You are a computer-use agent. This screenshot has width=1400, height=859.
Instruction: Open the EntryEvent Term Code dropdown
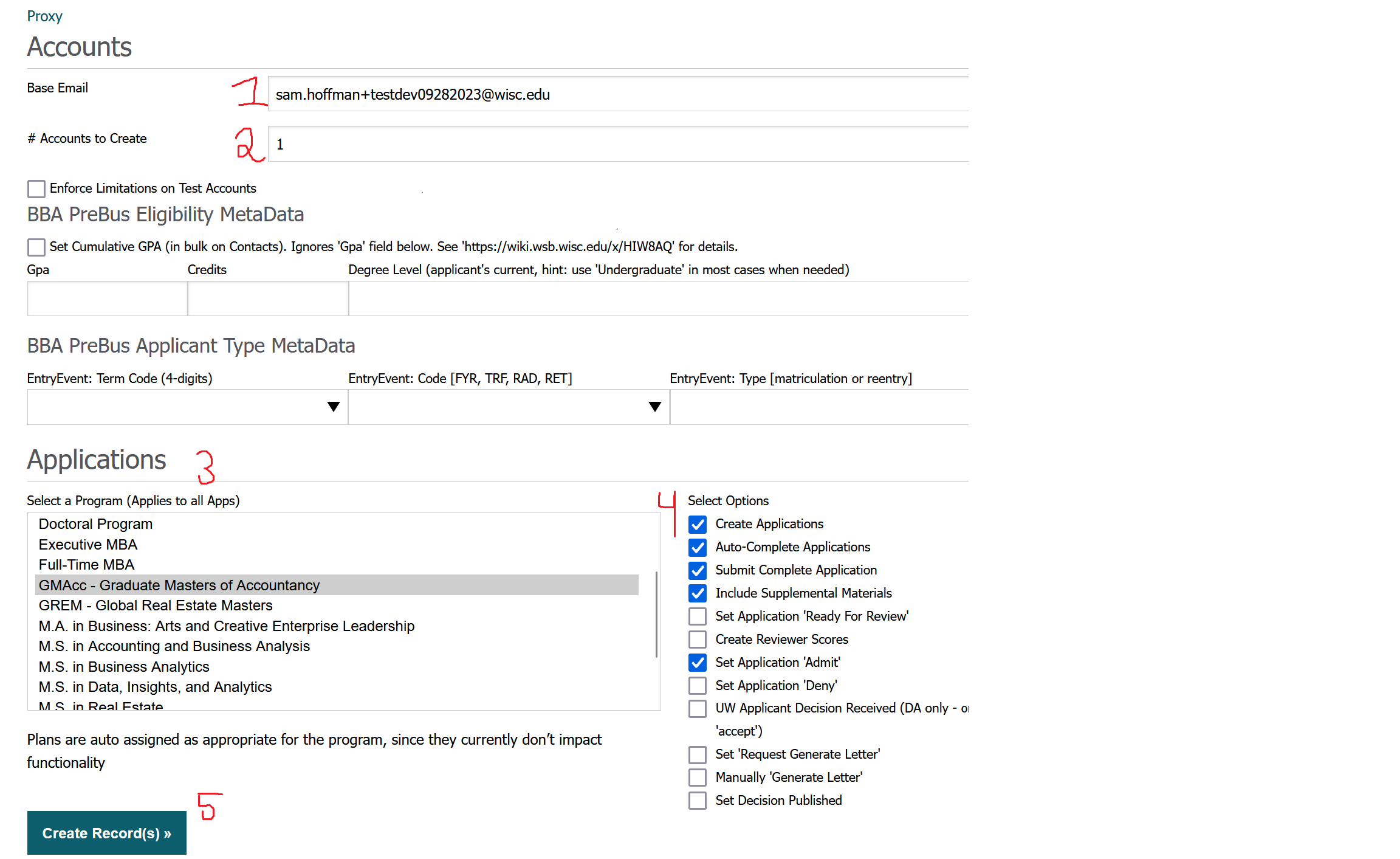coord(187,407)
